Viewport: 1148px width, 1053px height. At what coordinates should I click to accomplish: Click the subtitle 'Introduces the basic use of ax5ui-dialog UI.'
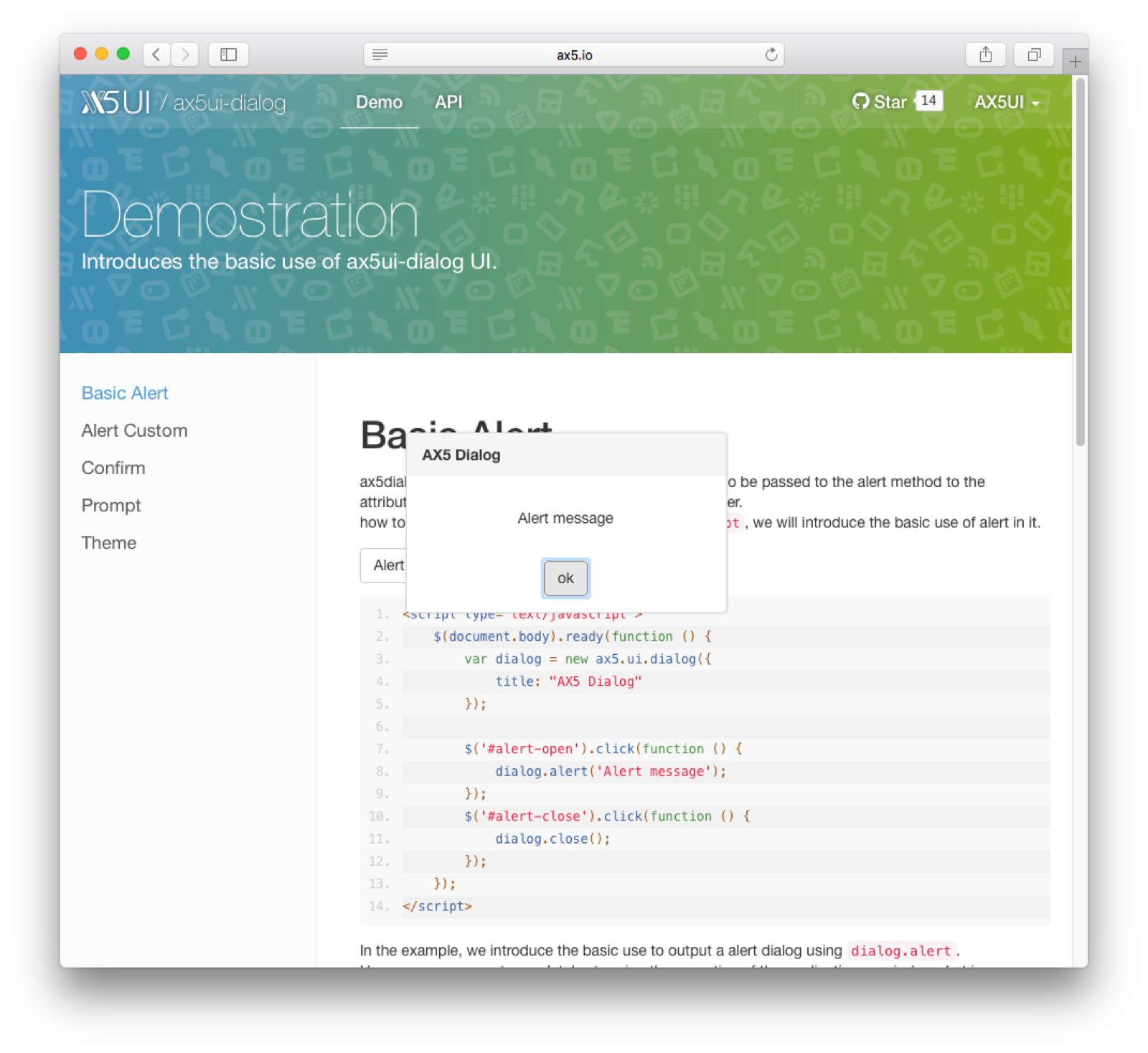click(x=289, y=262)
